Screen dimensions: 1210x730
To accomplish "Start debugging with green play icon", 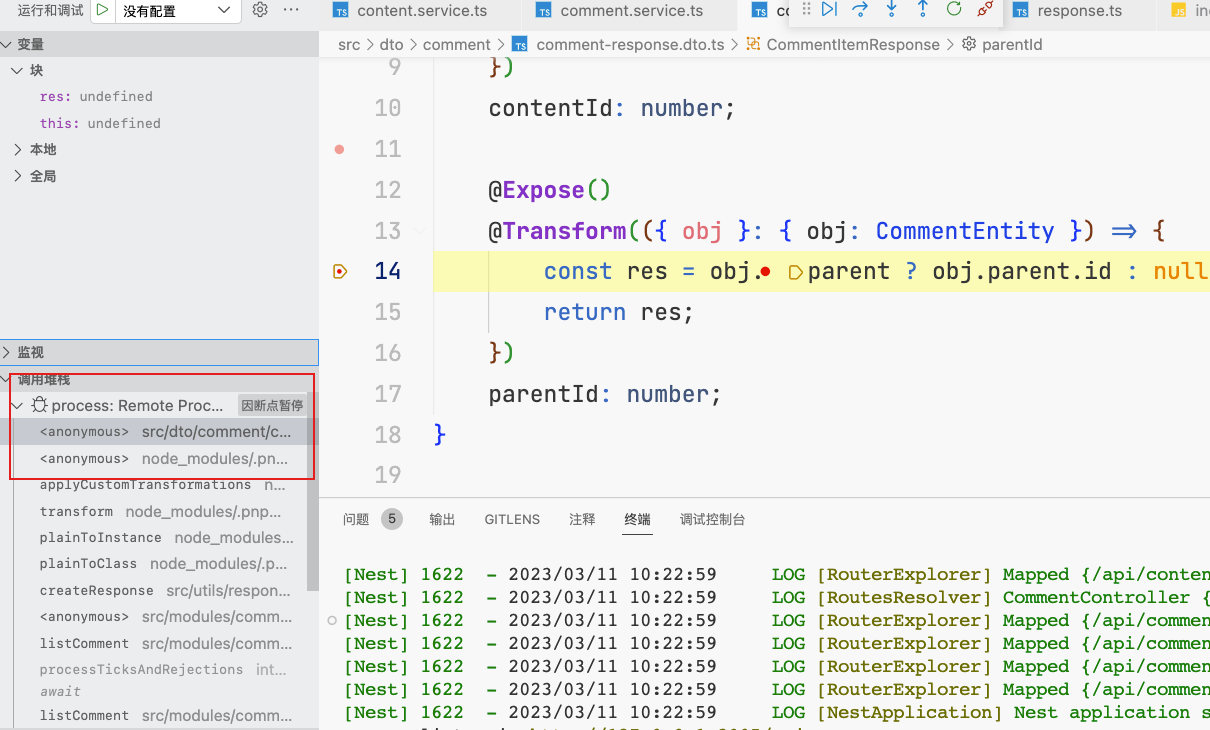I will (103, 10).
